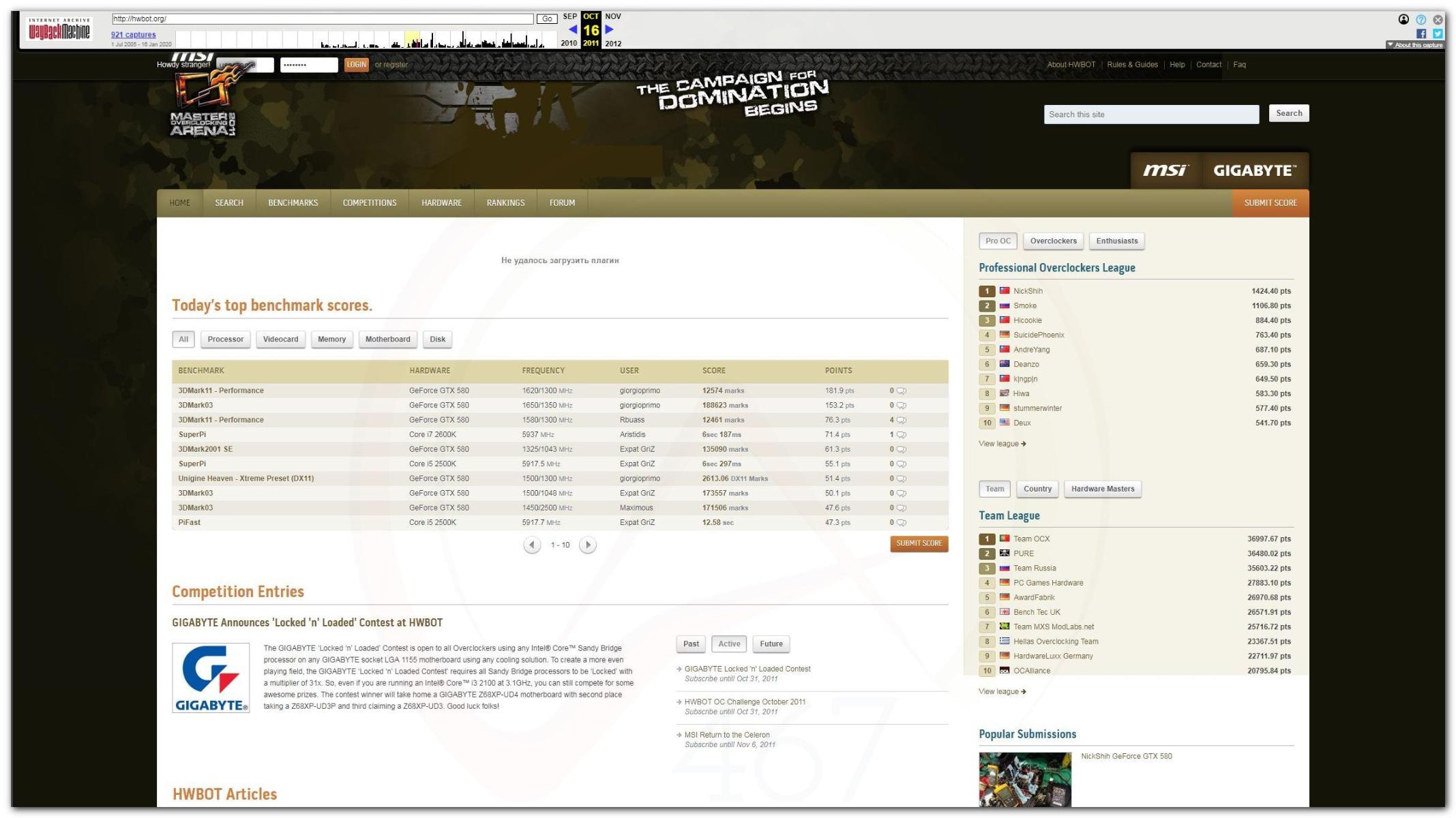Show next page of top benchmark scores

coord(587,545)
